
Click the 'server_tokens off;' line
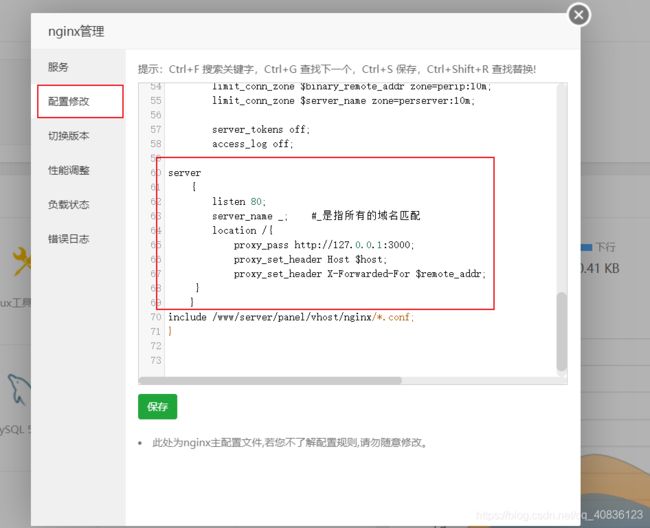261,129
